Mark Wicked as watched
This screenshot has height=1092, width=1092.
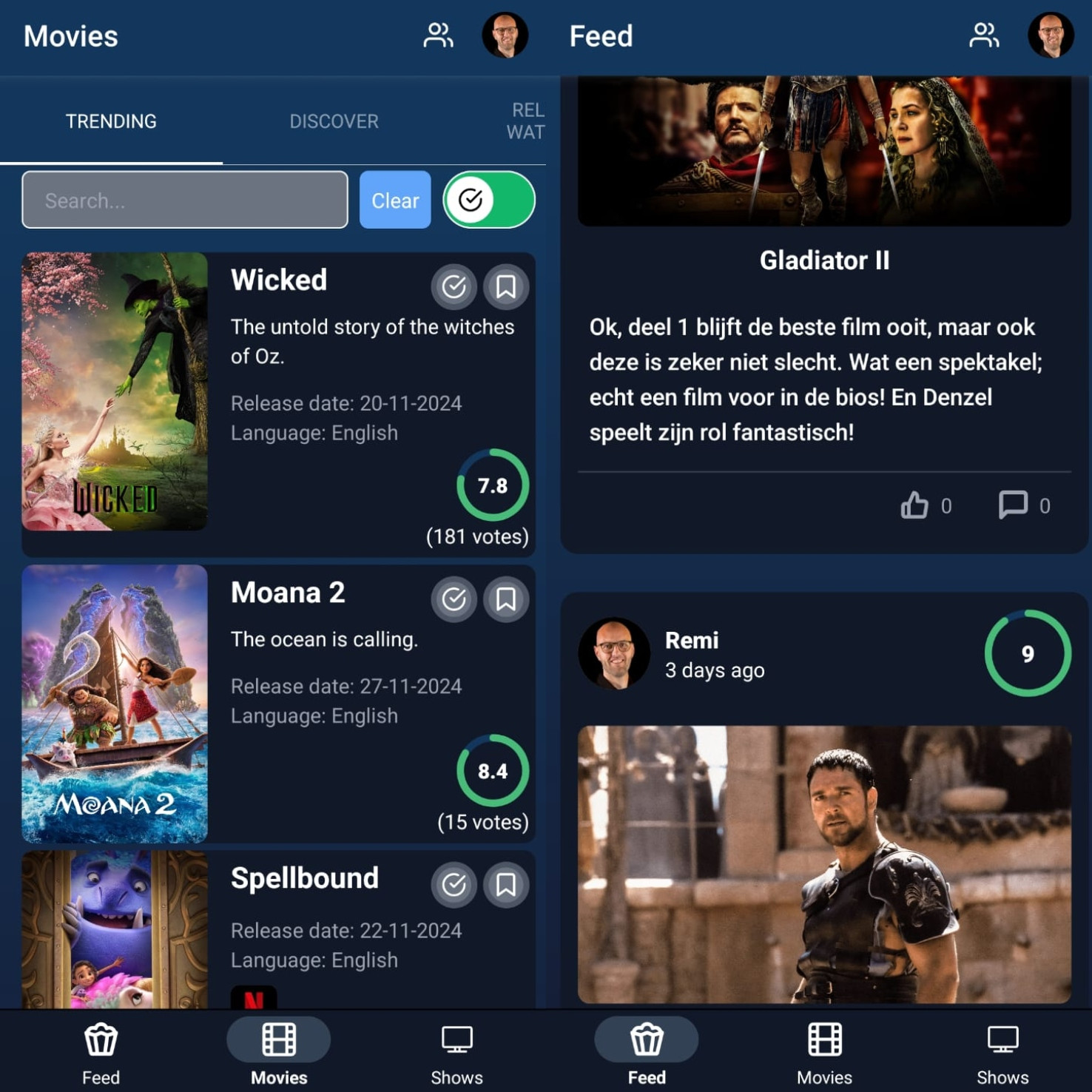coord(454,286)
